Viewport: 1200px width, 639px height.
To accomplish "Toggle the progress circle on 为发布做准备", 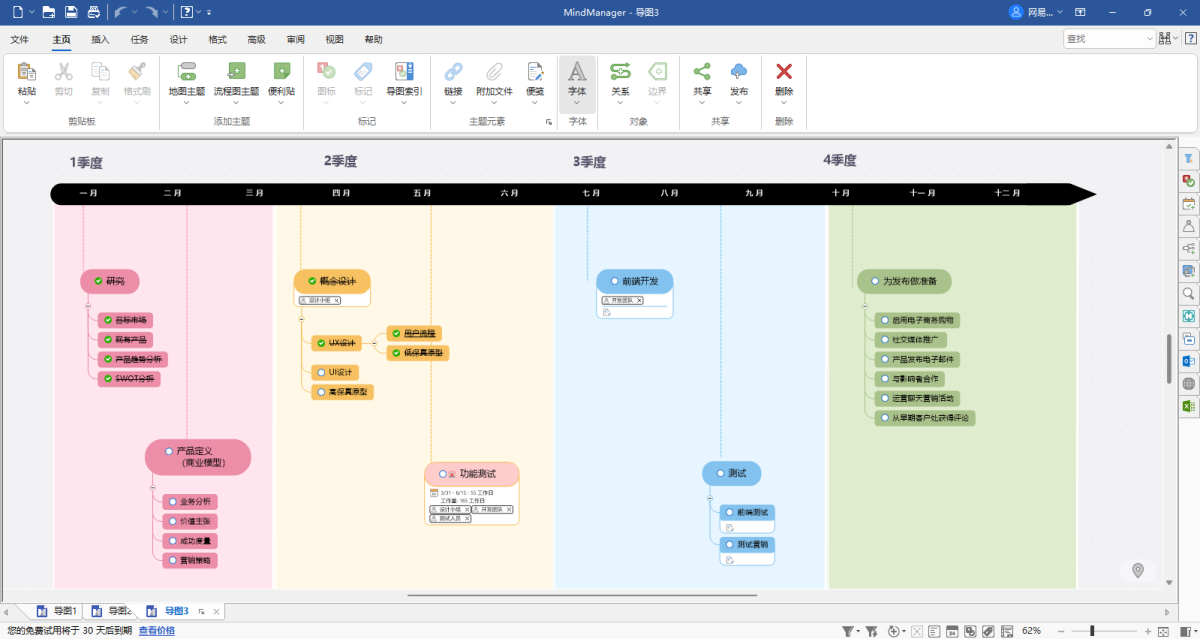I will pos(875,281).
